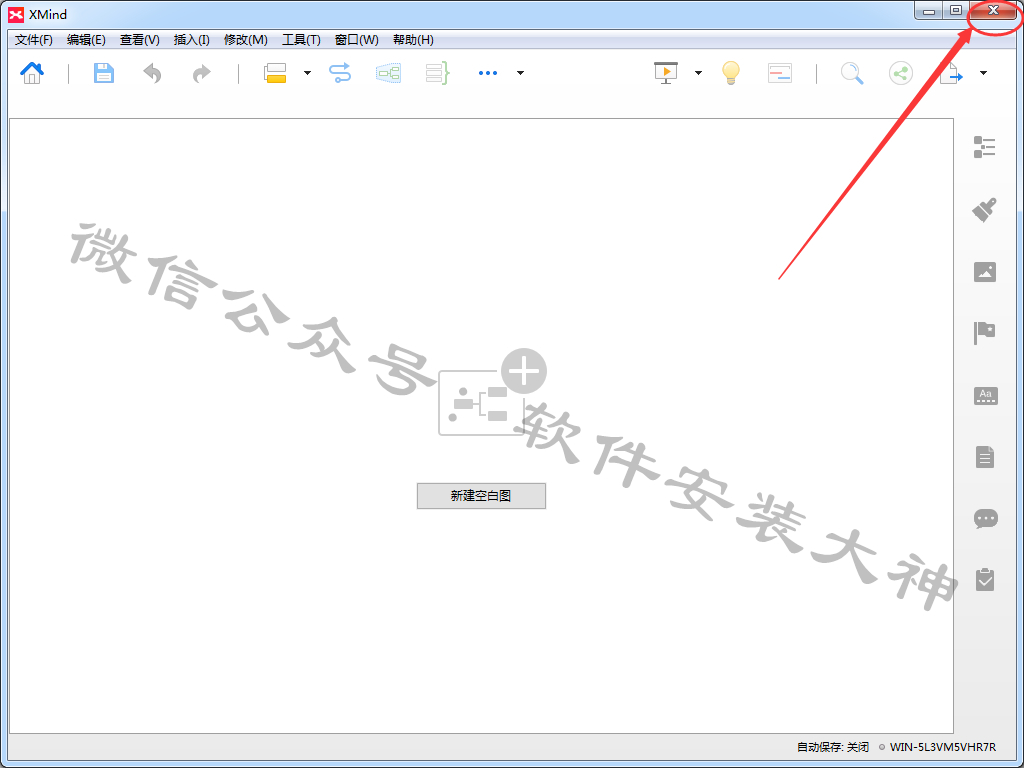Viewport: 1024px width, 768px height.
Task: Click the Save floppy disk icon
Action: click(104, 72)
